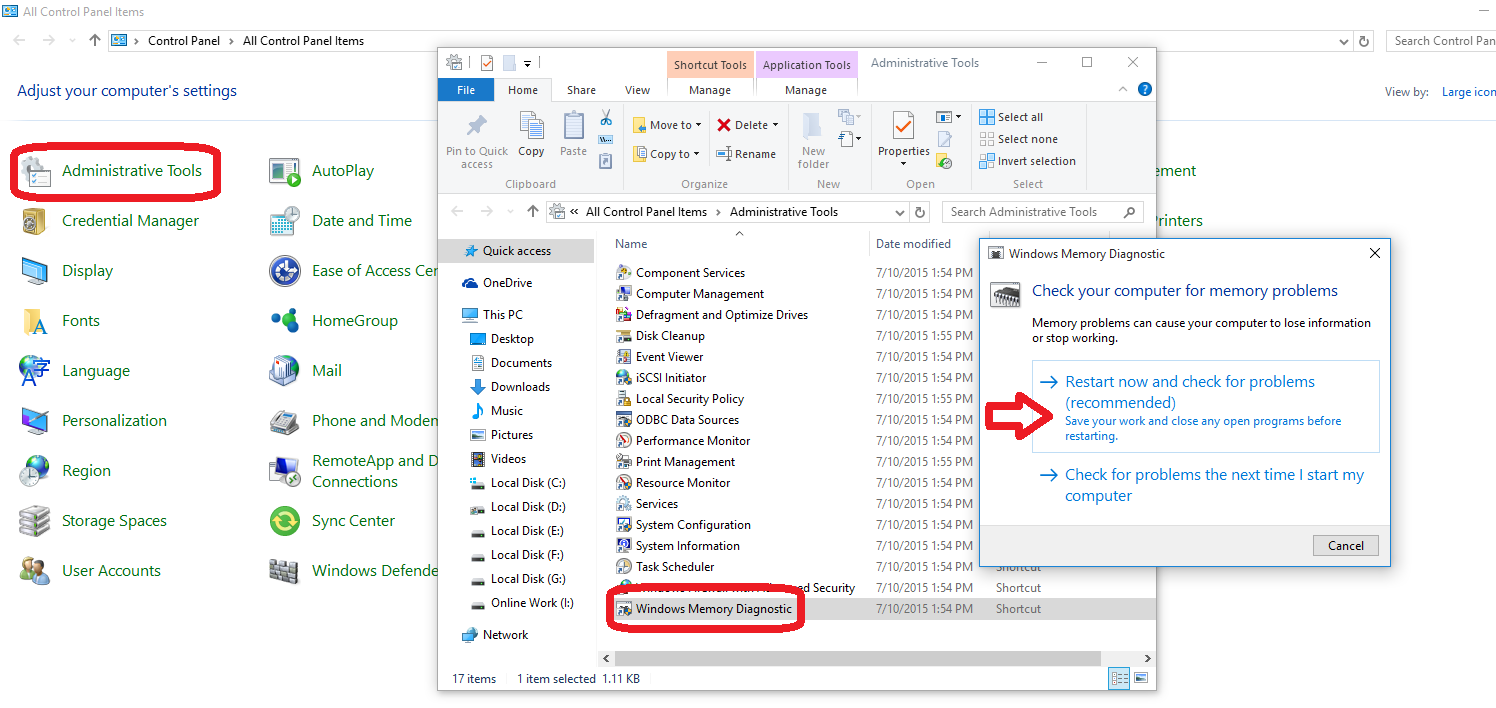
Task: Refresh the Control Panel window address bar
Action: tap(1364, 41)
